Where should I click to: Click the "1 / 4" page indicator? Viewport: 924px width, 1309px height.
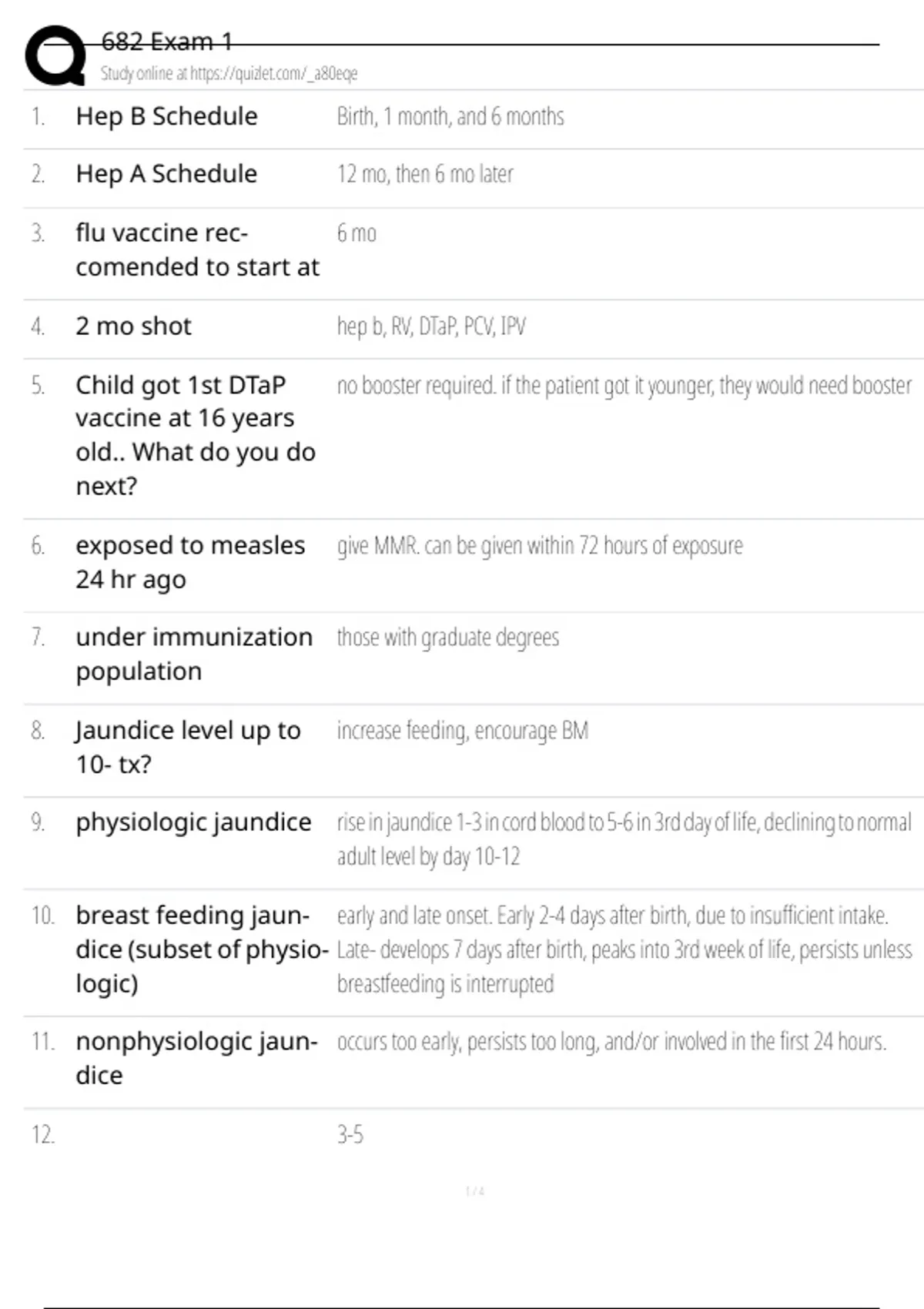pos(475,1191)
